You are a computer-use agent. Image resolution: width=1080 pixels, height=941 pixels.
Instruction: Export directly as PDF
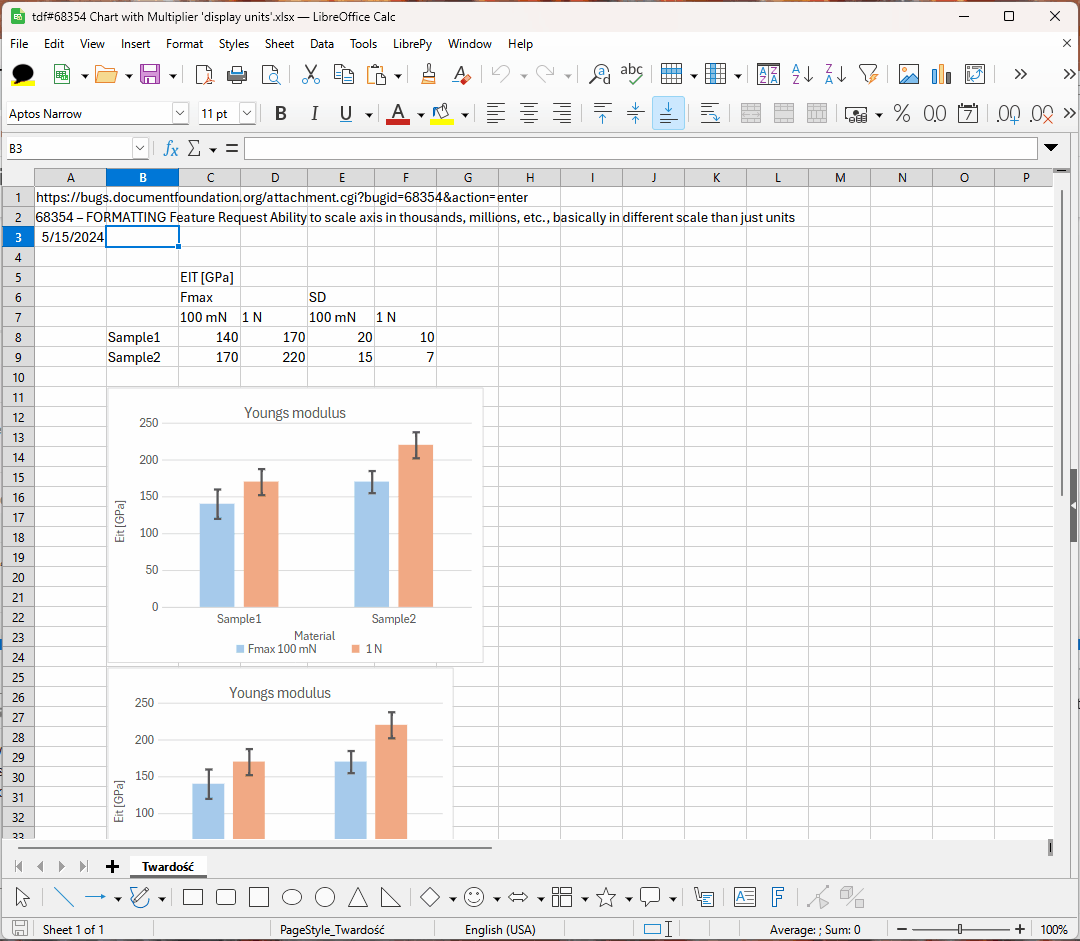pyautogui.click(x=204, y=74)
